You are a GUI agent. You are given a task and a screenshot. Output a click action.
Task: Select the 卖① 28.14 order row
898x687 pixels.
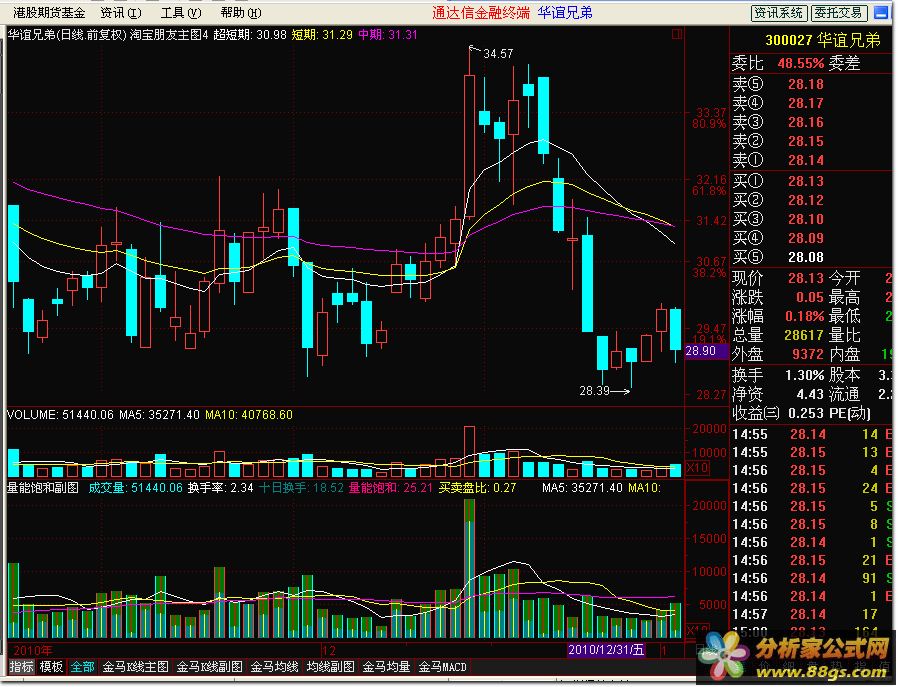813,160
